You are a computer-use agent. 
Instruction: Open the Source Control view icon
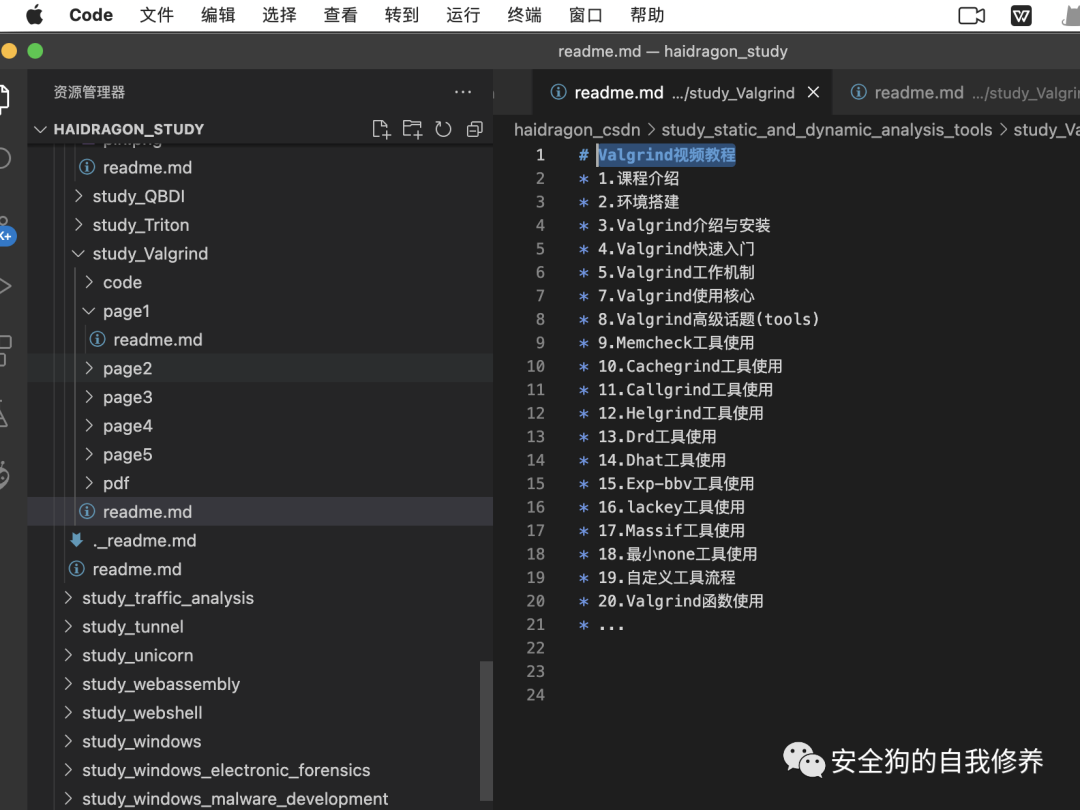tap(6, 231)
